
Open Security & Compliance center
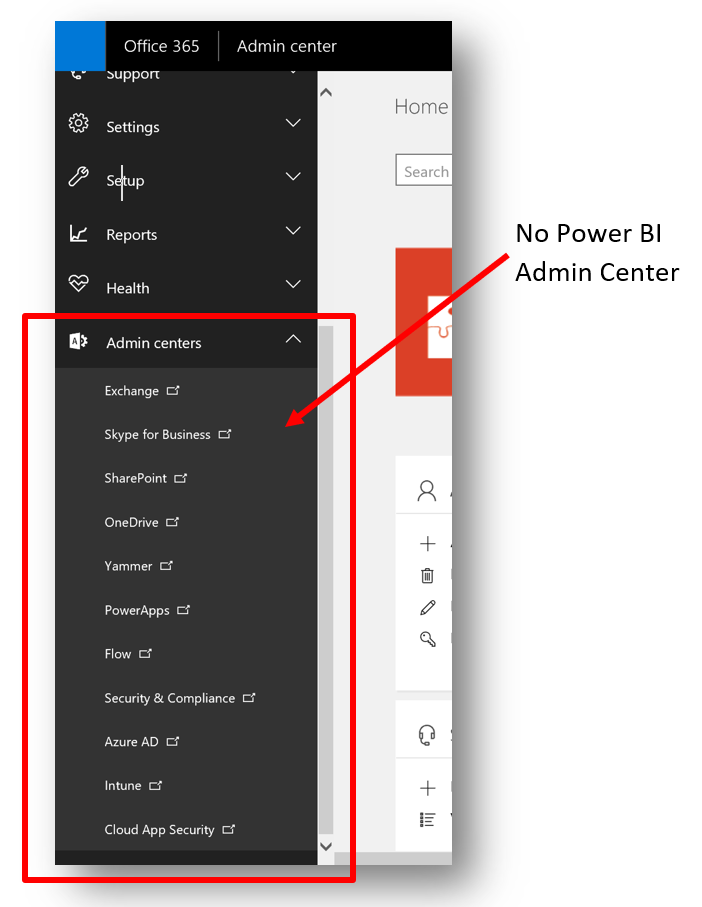[169, 698]
